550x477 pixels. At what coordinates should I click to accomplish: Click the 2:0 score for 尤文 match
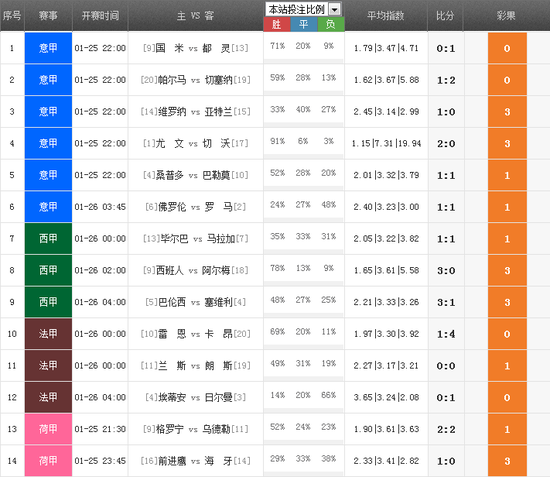(446, 143)
